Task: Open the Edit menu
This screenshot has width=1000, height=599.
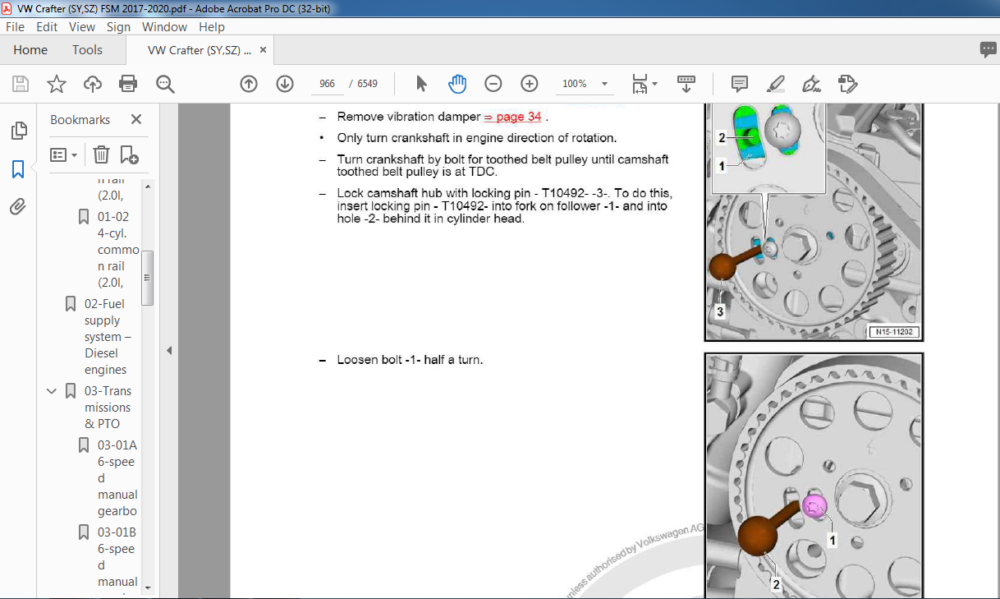Action: 47,27
